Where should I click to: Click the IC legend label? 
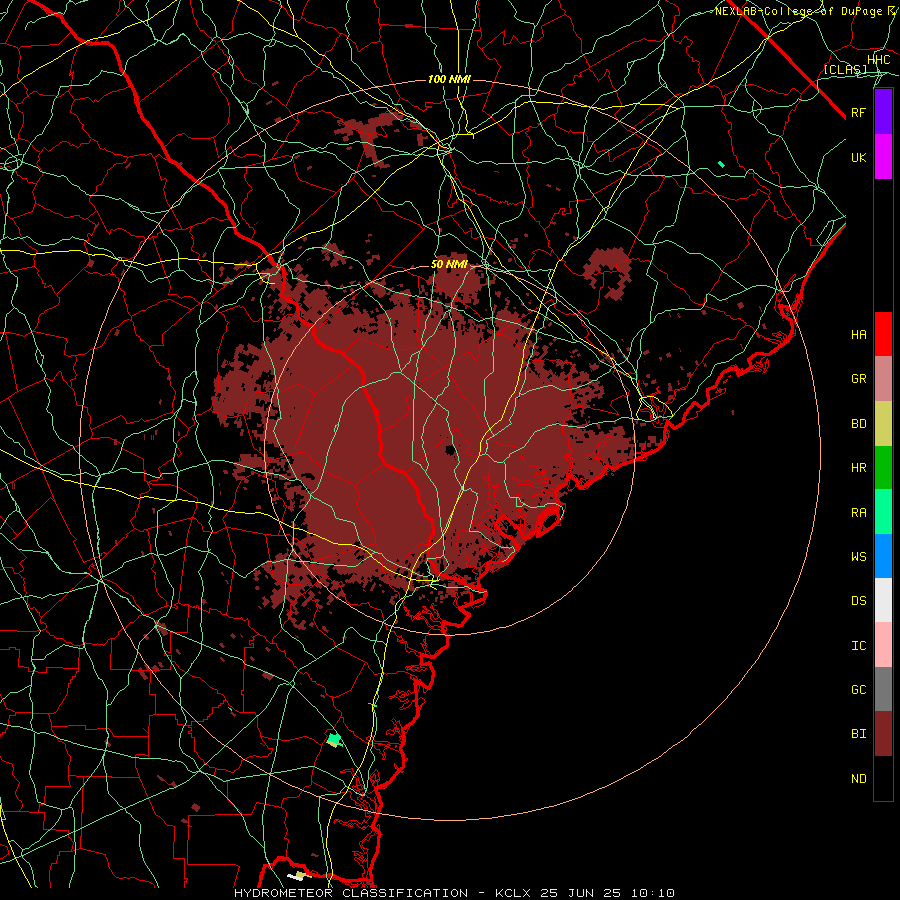858,646
